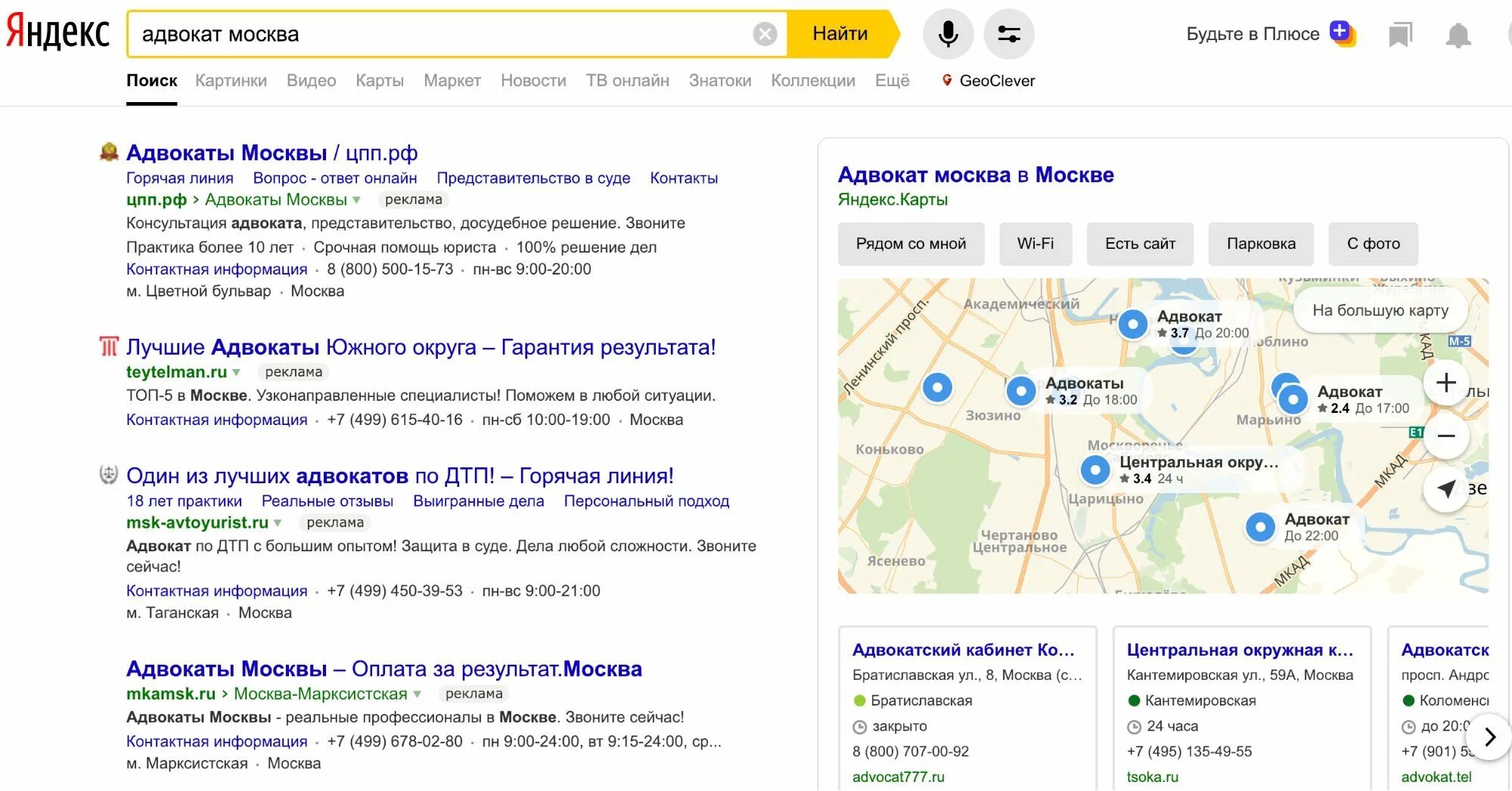Clear the search query with the X icon
The width and height of the screenshot is (1512, 791).
765,34
